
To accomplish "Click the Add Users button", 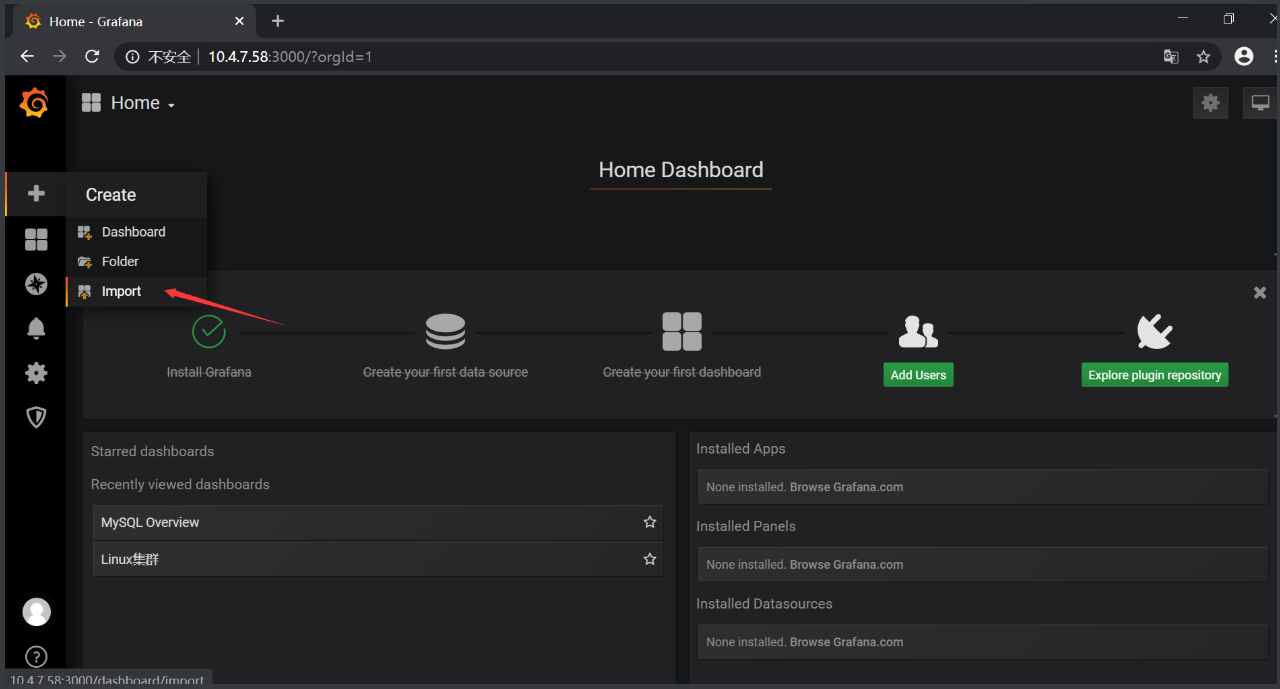I will pos(918,375).
